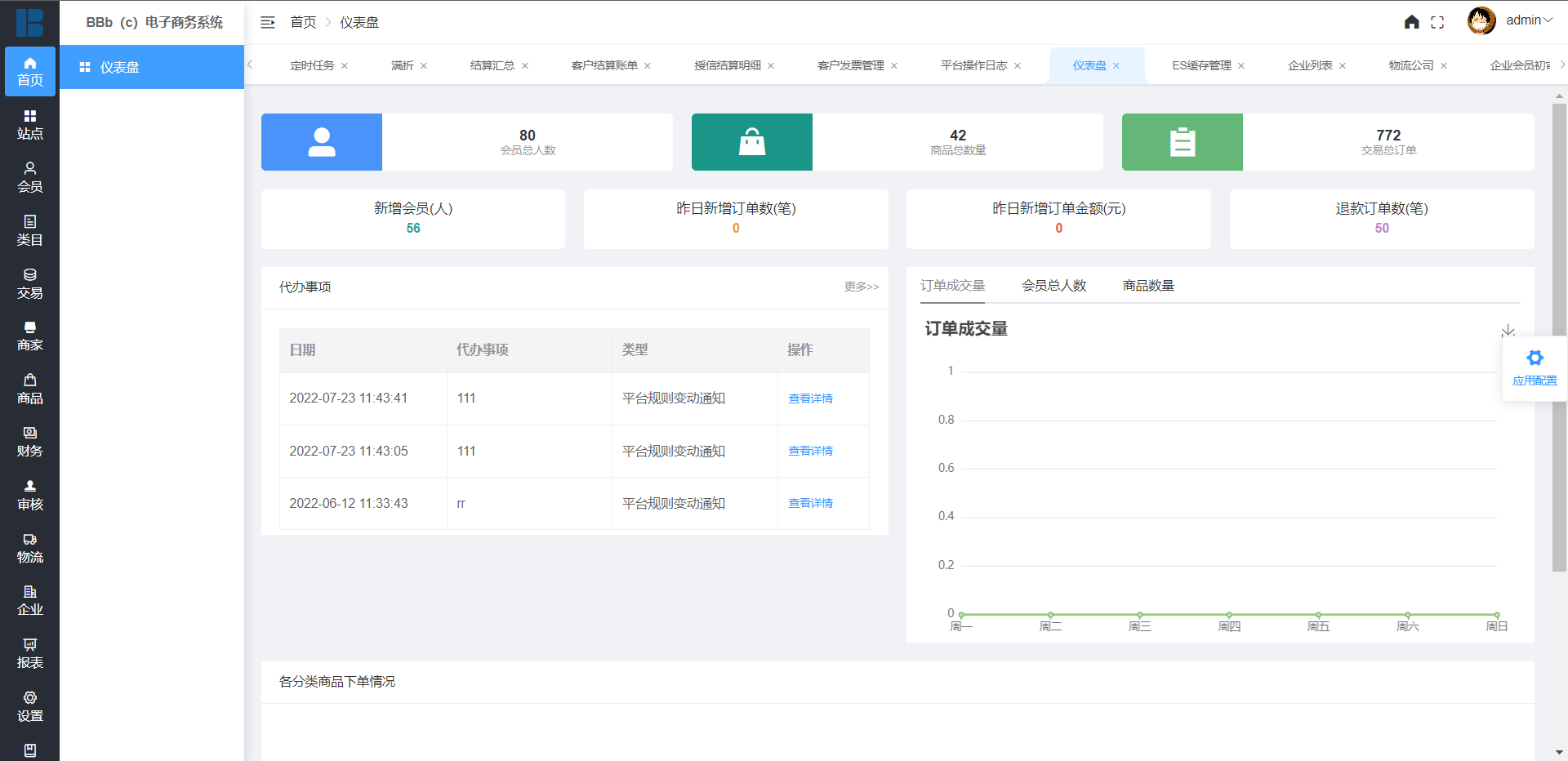Toggle fullscreen mode icon
Image resolution: width=1568 pixels, height=761 pixels.
[x=1437, y=23]
